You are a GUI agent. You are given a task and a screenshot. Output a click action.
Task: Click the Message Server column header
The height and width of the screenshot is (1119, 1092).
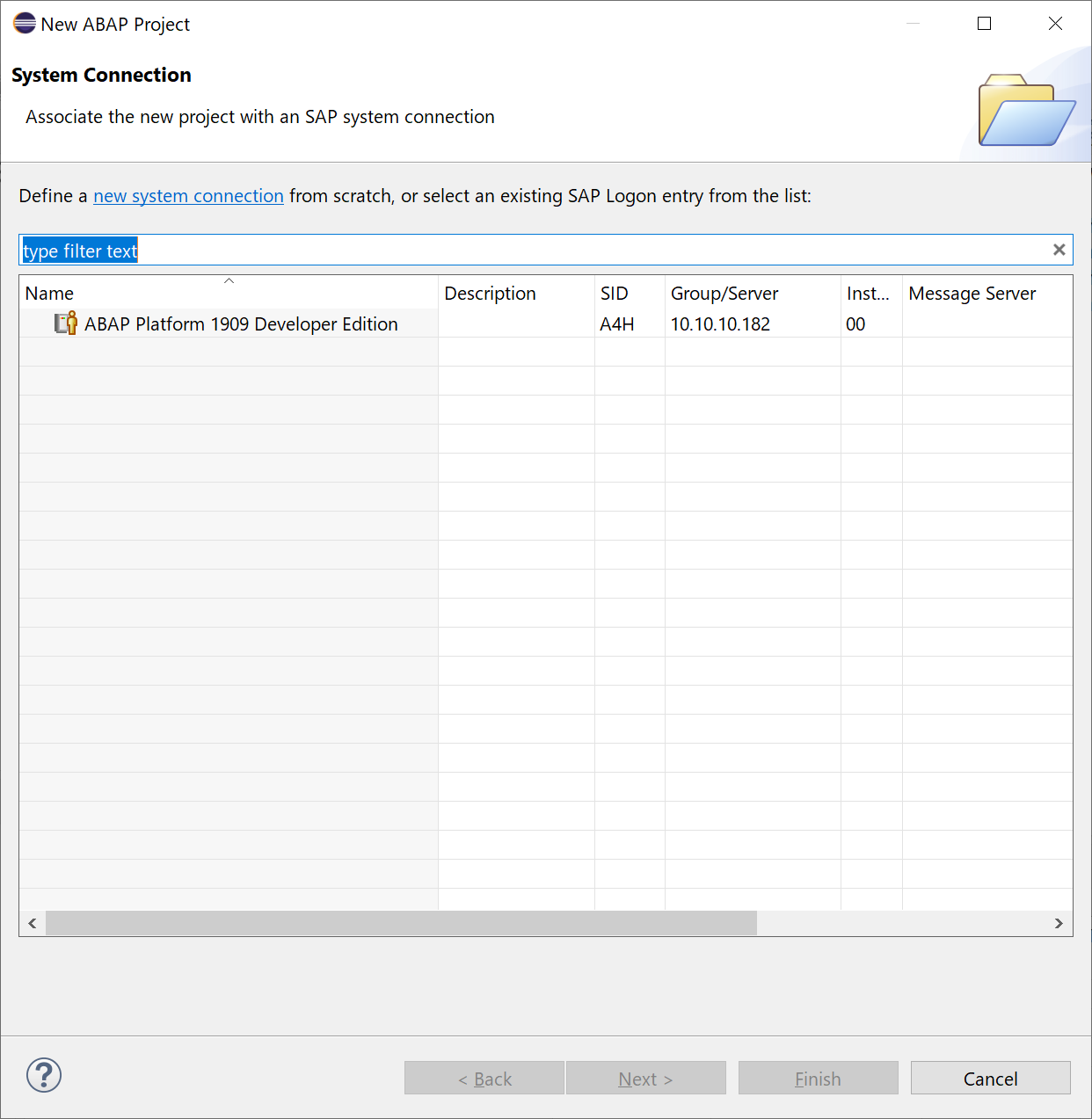(x=987, y=293)
